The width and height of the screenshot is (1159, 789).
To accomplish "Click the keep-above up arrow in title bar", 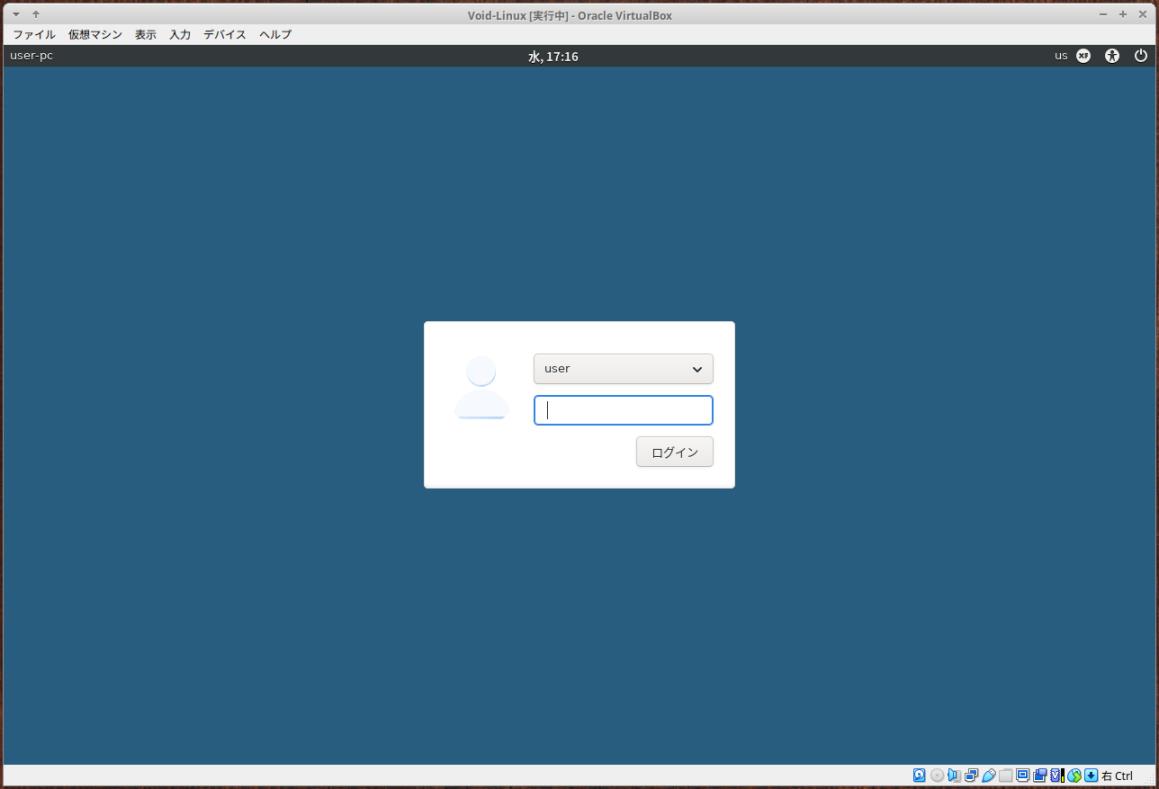I will [35, 14].
